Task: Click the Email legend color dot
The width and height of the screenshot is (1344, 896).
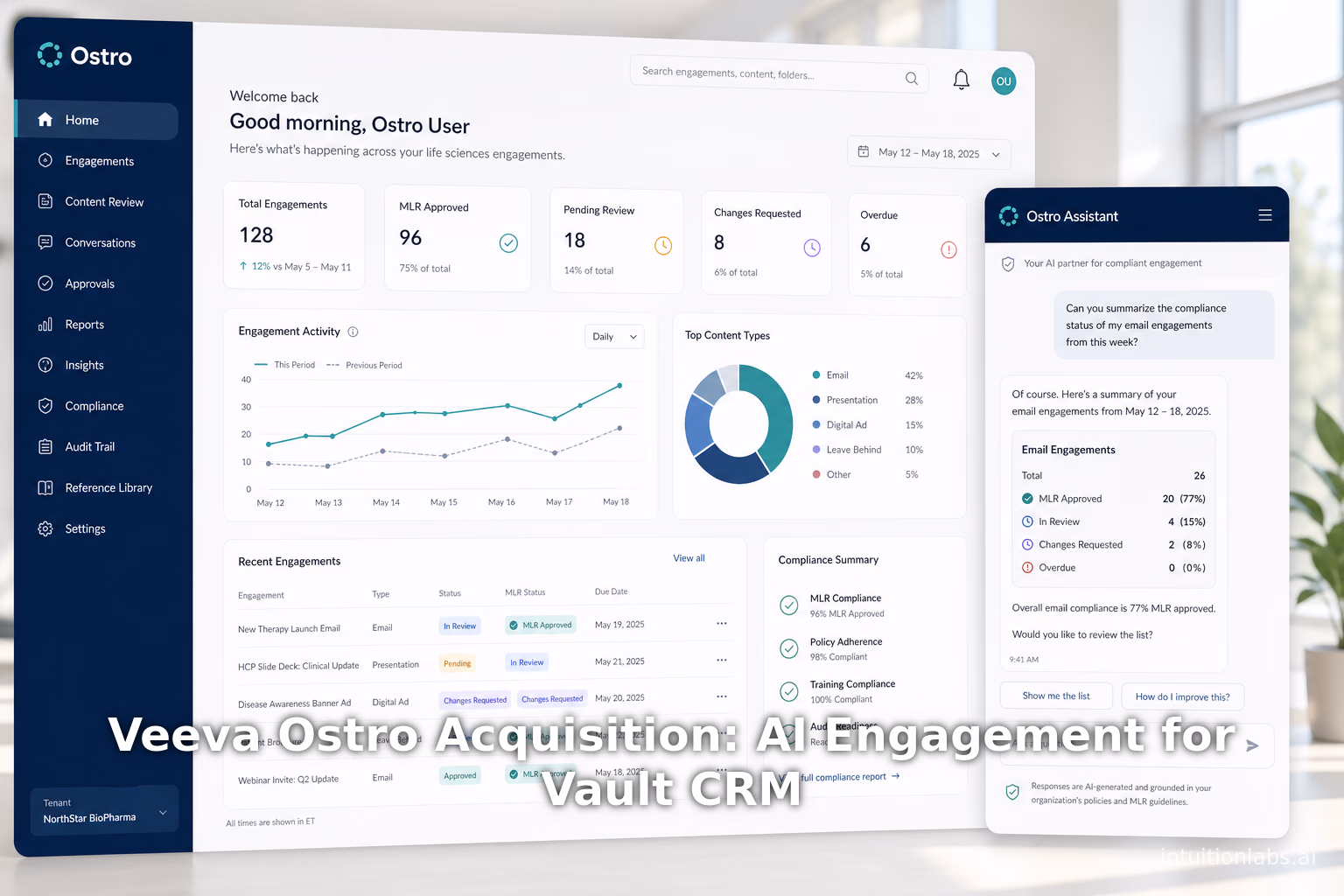Action: coord(816,374)
